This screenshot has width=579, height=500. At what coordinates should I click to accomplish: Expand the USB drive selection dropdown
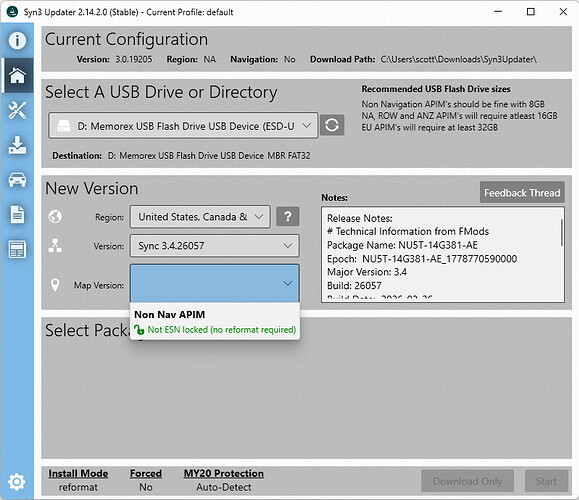pyautogui.click(x=183, y=126)
